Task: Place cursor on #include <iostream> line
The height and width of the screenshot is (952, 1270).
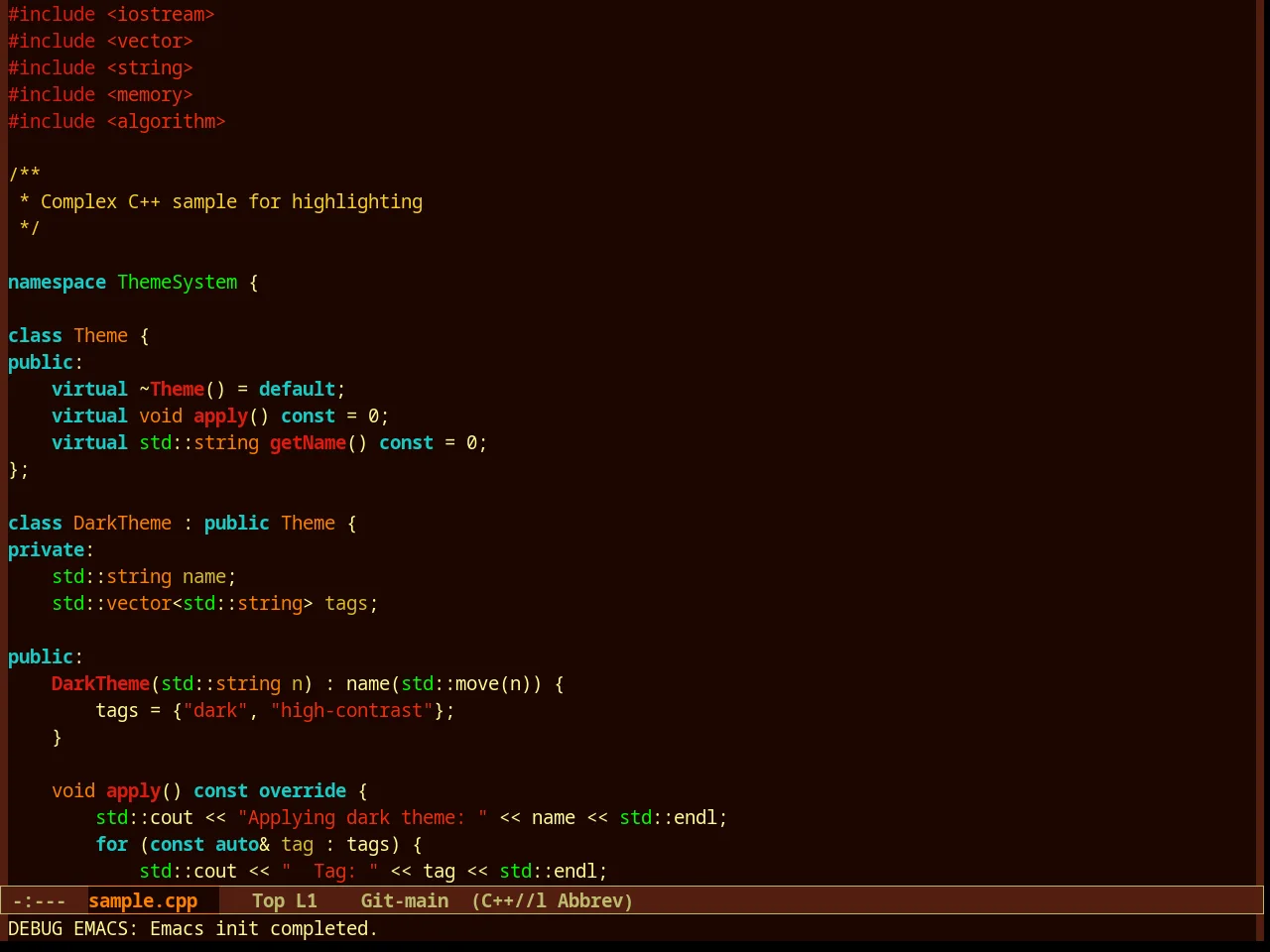Action: (111, 14)
